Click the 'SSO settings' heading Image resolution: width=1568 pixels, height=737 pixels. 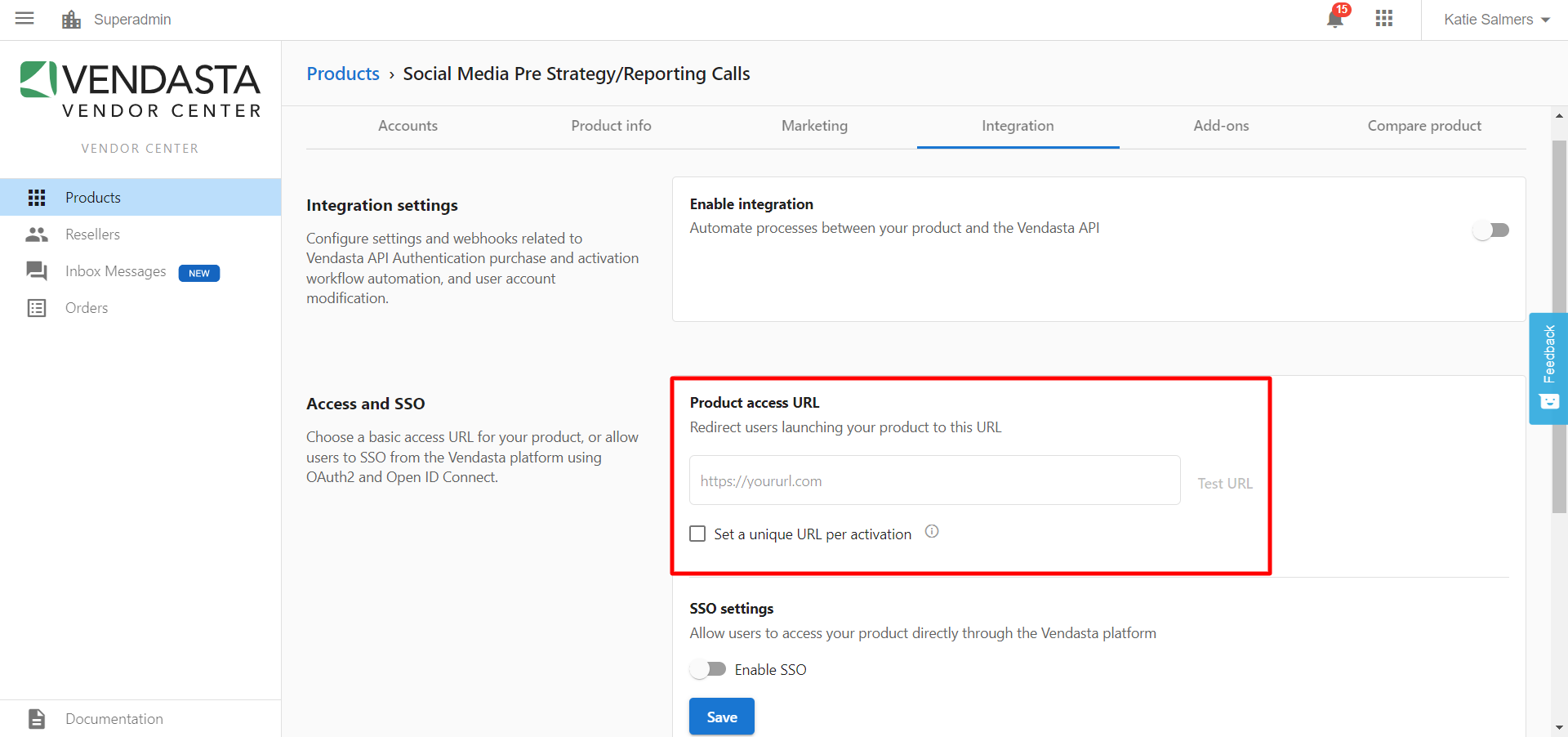732,609
